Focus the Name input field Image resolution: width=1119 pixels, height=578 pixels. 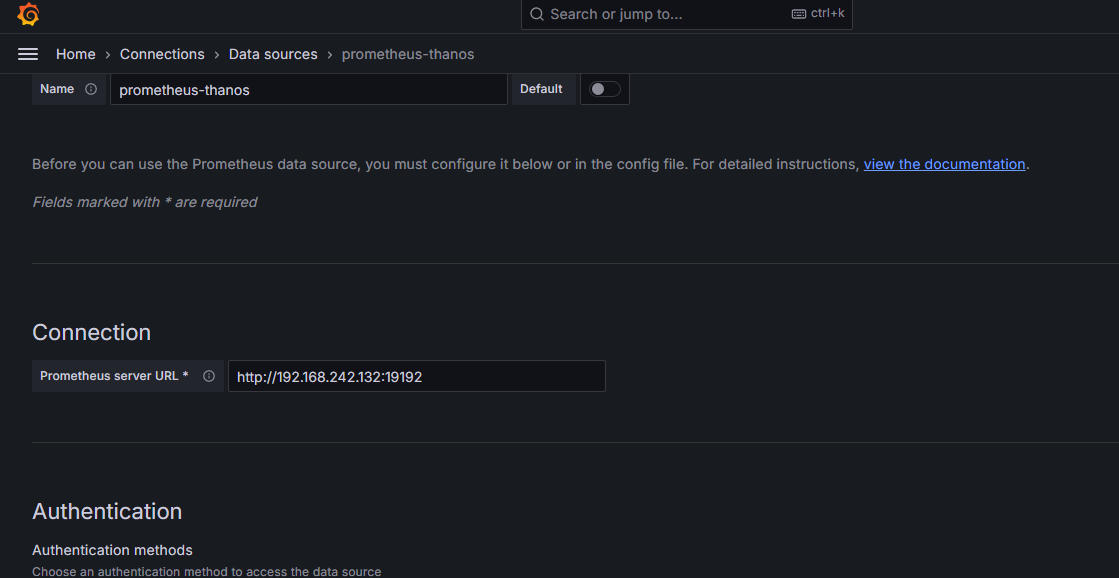click(x=308, y=89)
